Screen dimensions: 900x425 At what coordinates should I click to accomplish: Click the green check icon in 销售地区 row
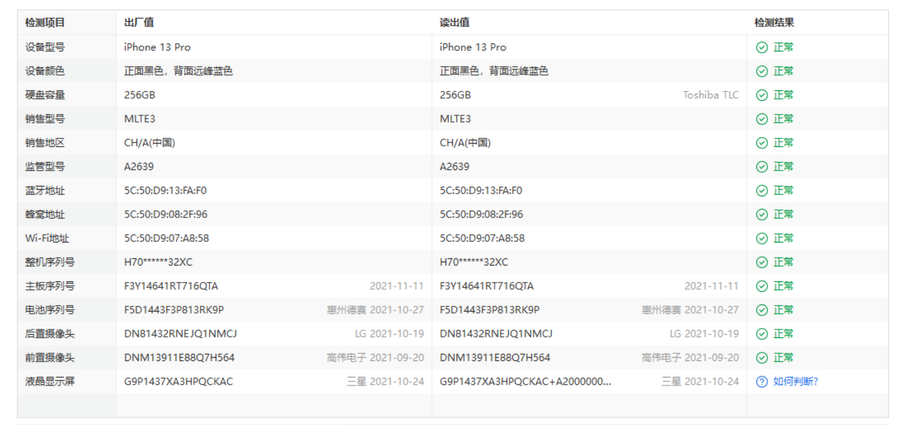click(x=762, y=143)
